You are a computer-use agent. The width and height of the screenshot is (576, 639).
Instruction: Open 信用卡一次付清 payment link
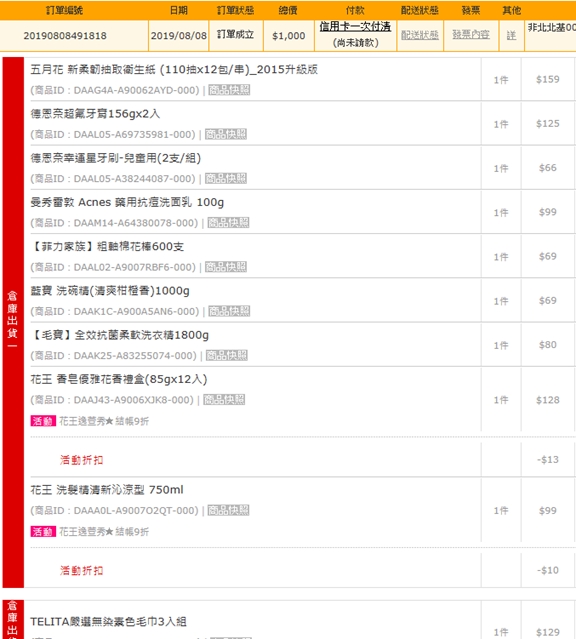click(355, 26)
